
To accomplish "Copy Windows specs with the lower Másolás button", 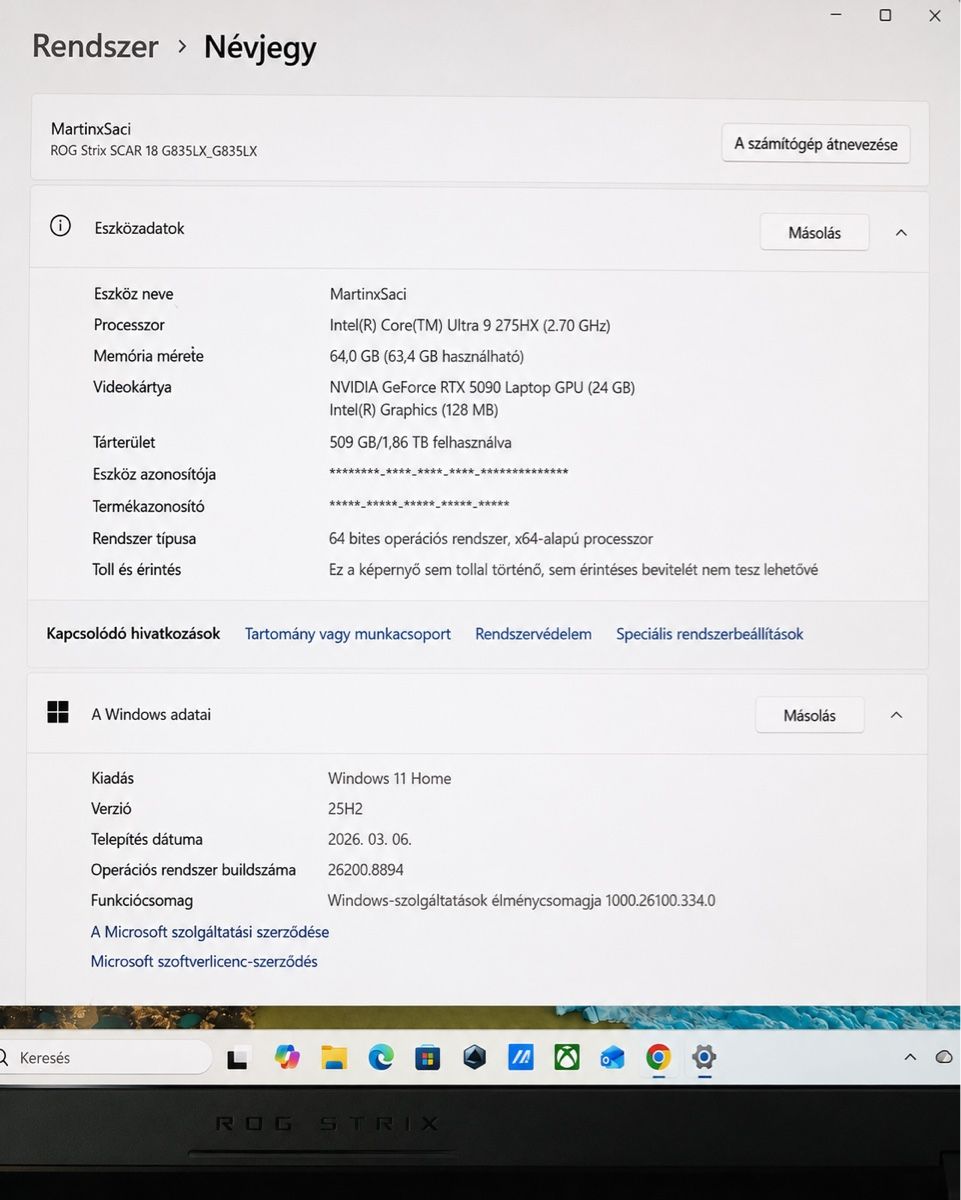I will pos(809,715).
